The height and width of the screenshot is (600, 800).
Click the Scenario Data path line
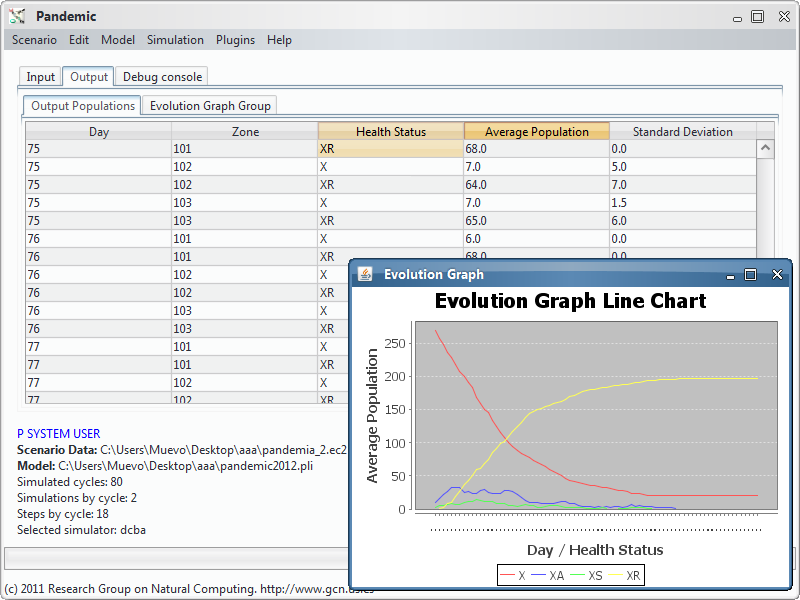pyautogui.click(x=182, y=450)
